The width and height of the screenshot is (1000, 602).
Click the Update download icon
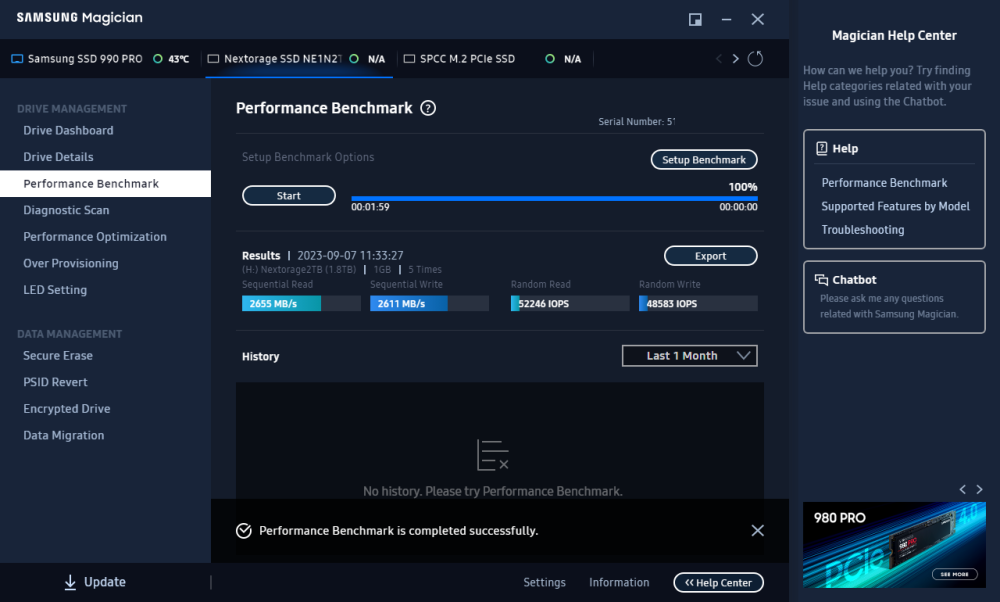[70, 582]
